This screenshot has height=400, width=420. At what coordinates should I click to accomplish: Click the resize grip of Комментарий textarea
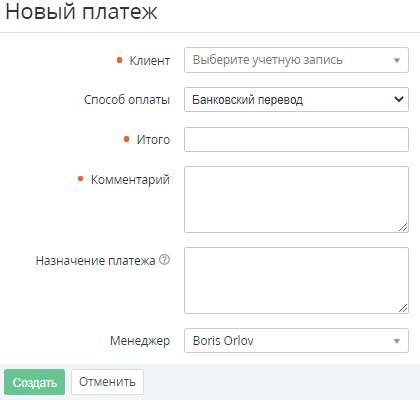coord(403,227)
